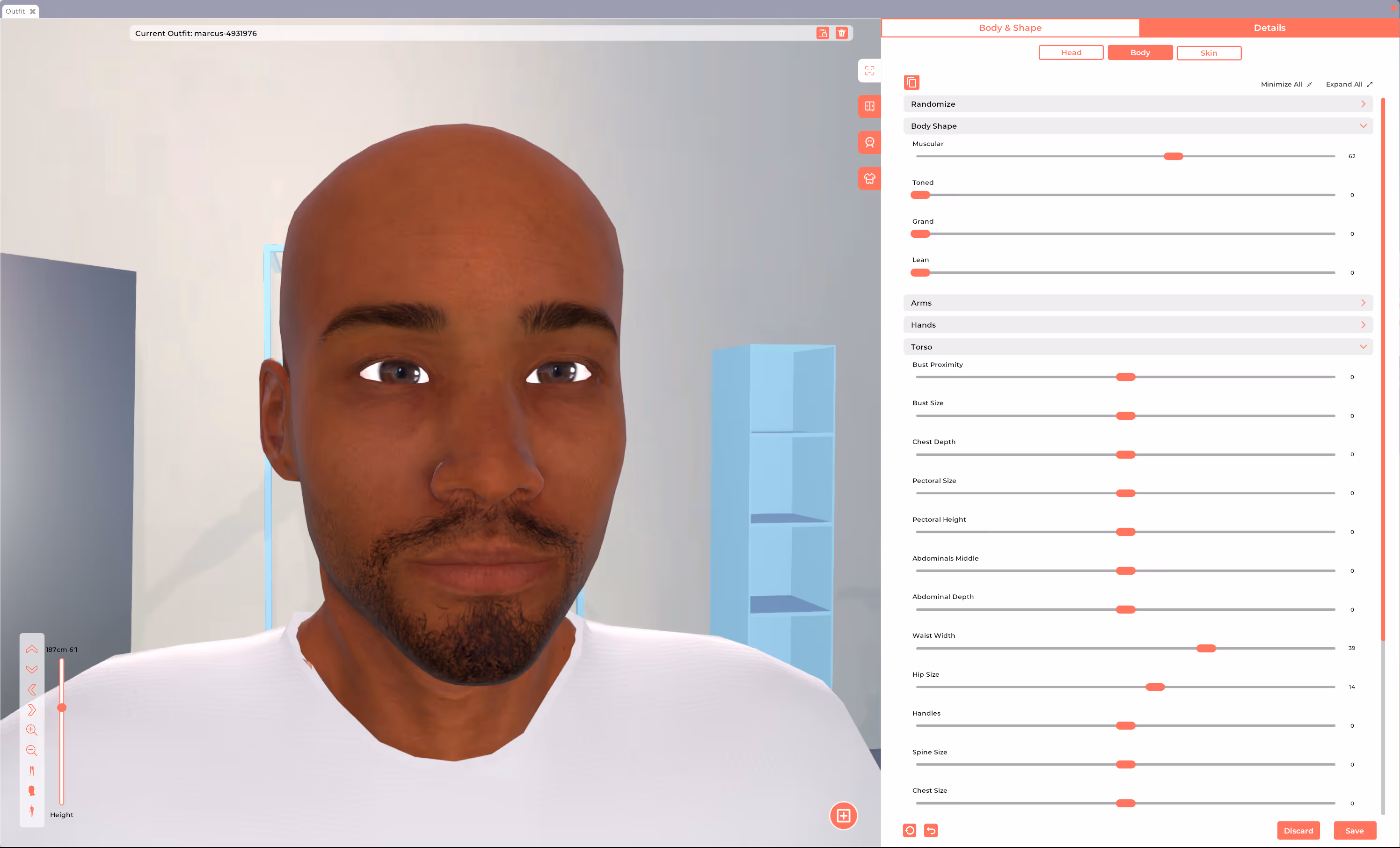
Task: Adjust the Abdominal Depth slider
Action: (x=1126, y=610)
